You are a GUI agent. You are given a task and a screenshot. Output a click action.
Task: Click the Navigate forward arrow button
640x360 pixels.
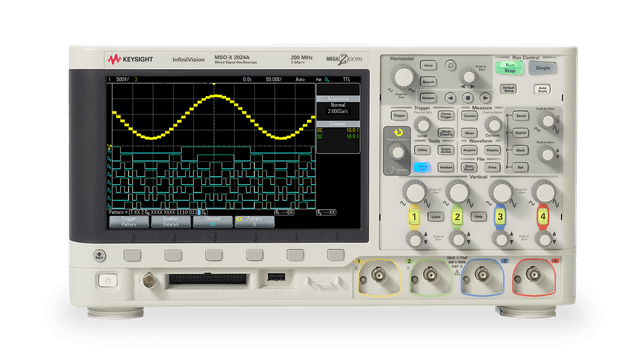(x=485, y=98)
